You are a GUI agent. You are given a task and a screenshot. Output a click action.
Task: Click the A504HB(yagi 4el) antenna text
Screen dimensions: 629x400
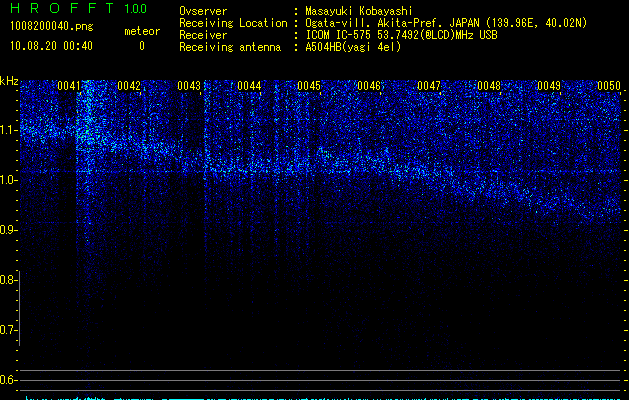click(x=353, y=47)
